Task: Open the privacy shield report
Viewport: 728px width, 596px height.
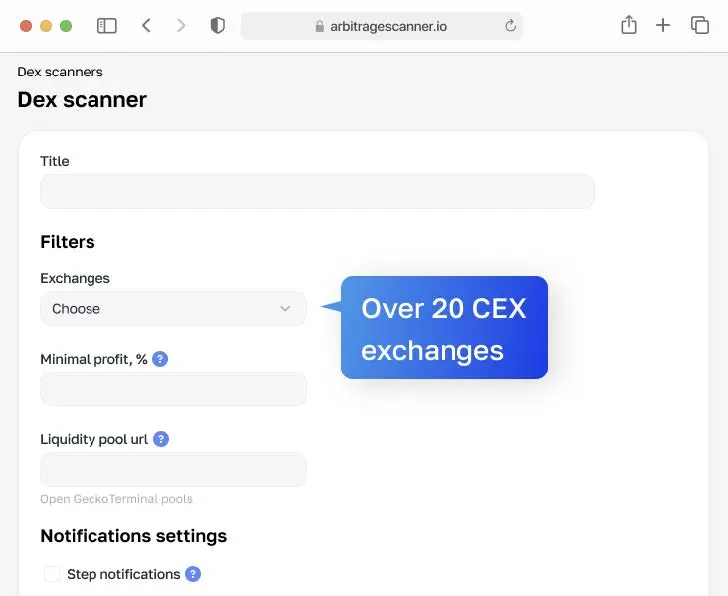Action: 217,26
